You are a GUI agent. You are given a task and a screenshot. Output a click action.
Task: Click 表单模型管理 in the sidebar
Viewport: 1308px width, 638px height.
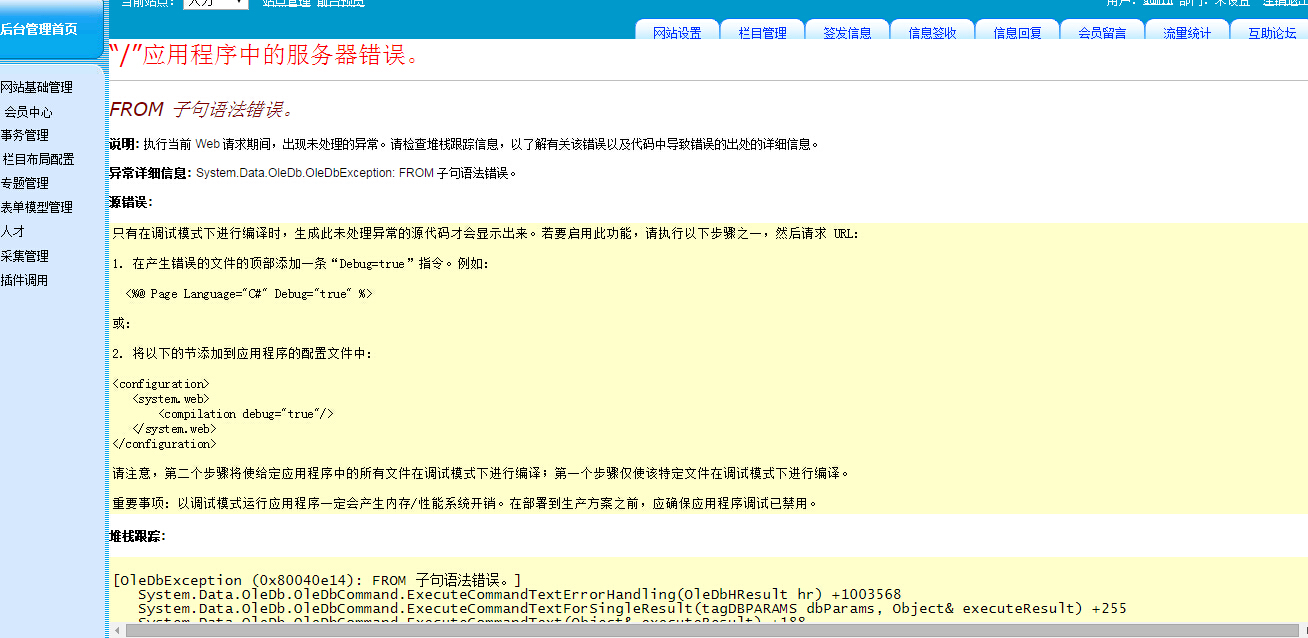coord(37,207)
